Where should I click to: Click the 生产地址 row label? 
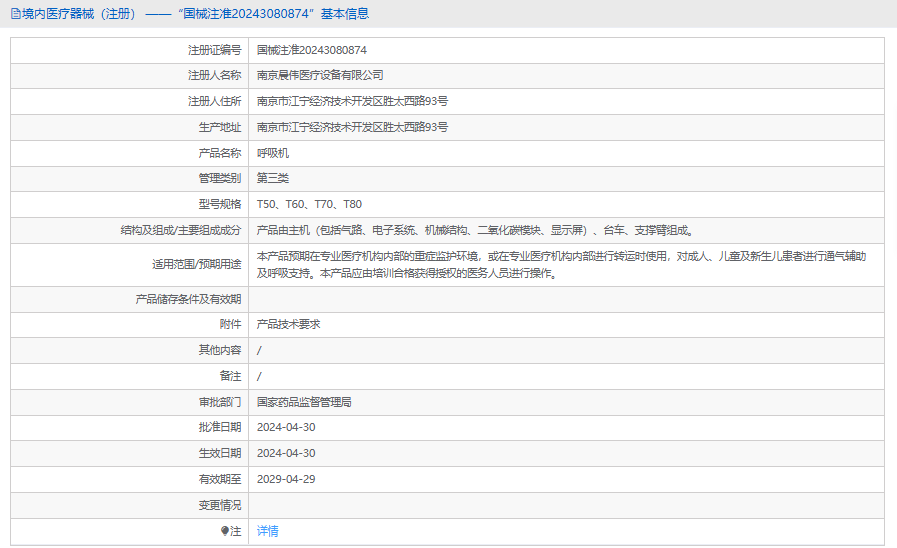pyautogui.click(x=219, y=127)
